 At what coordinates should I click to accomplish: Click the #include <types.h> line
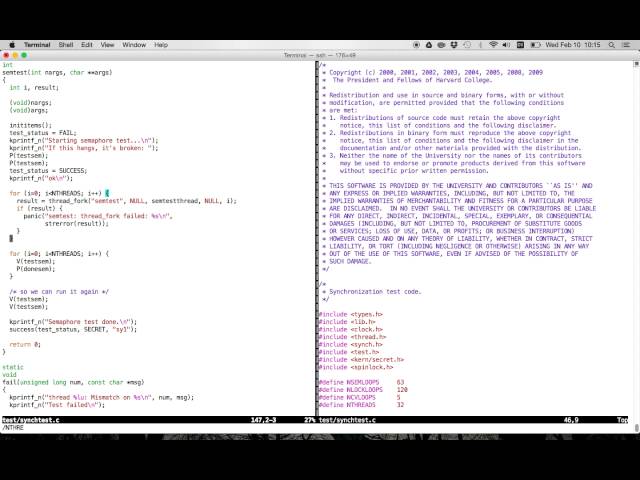pos(351,314)
